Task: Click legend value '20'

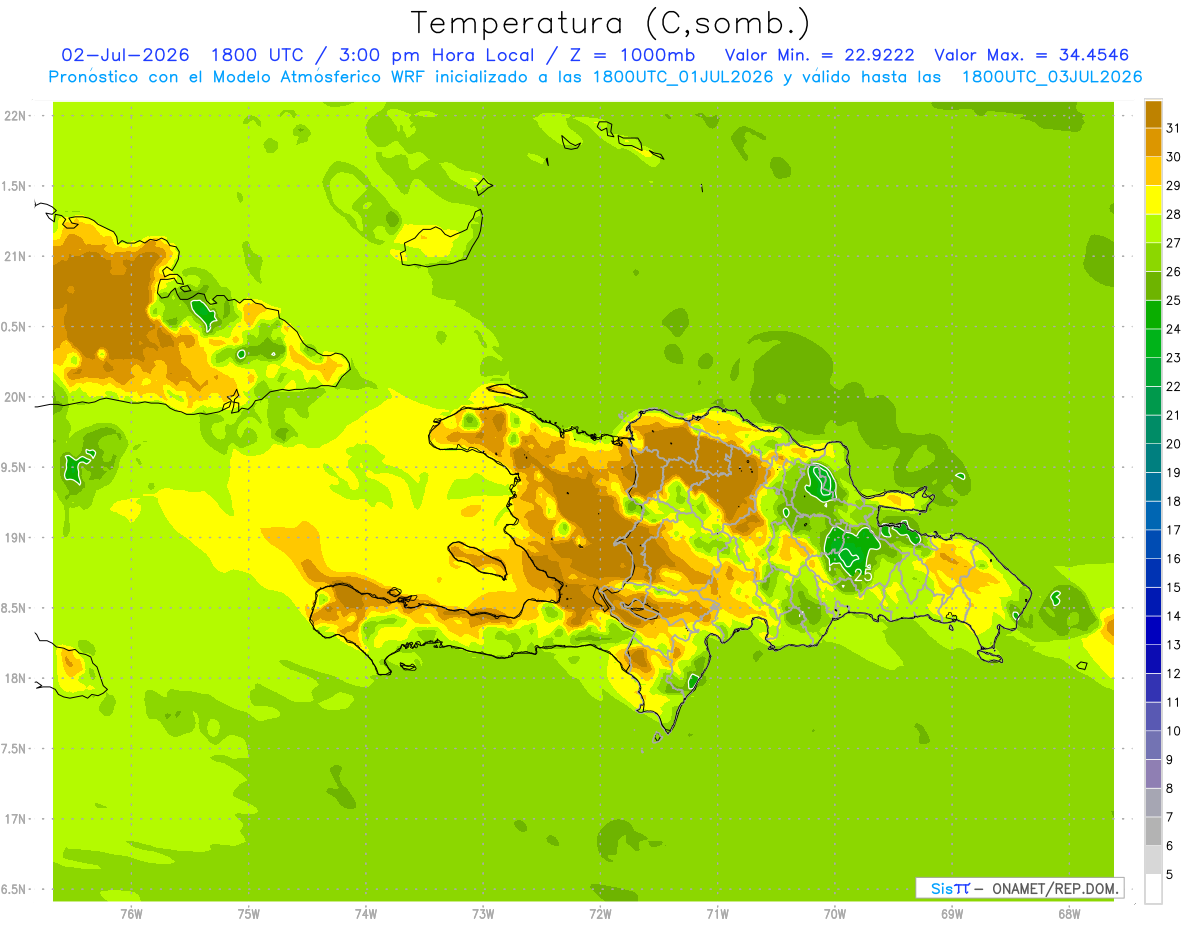Action: point(1173,444)
